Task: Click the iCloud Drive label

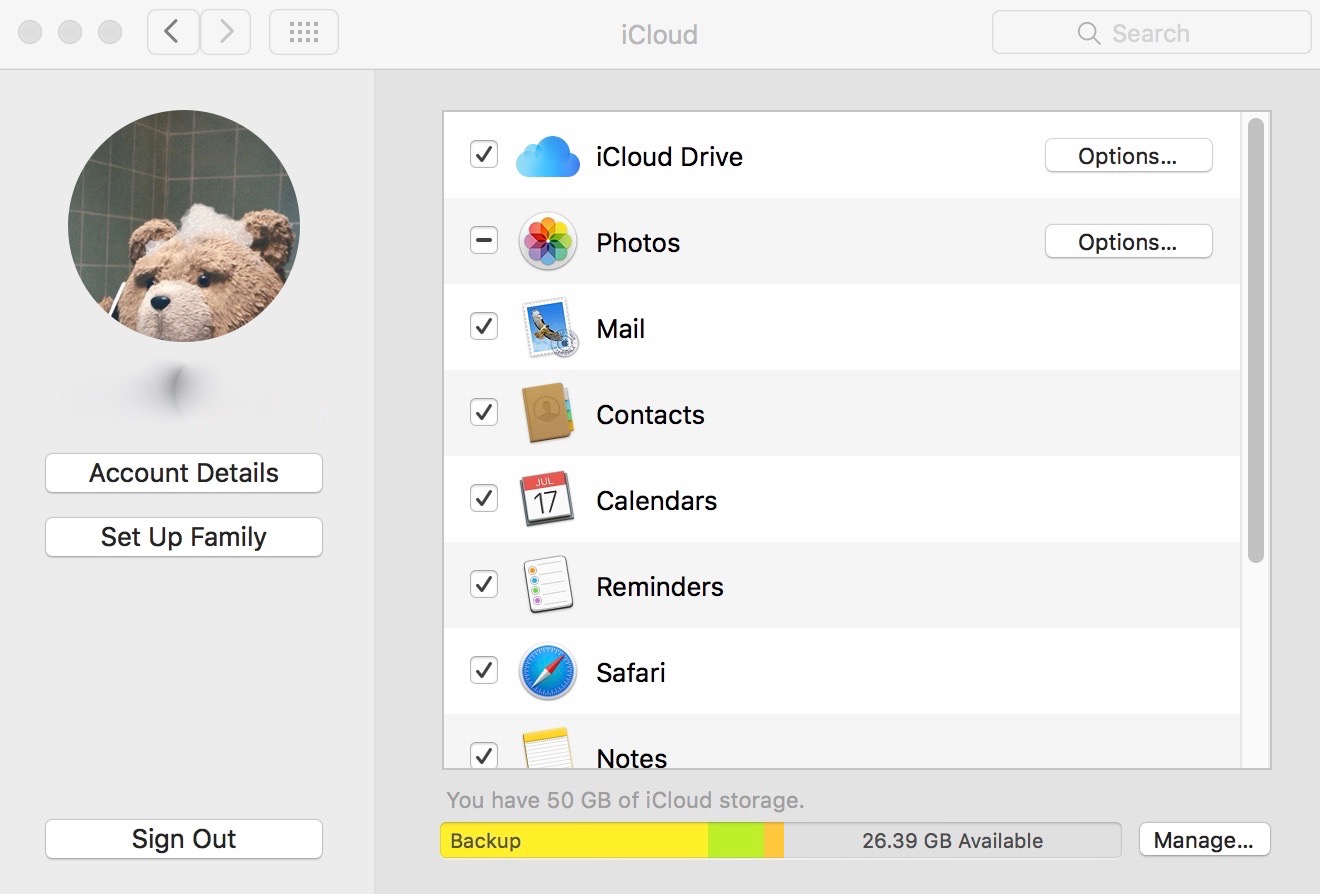Action: (669, 157)
